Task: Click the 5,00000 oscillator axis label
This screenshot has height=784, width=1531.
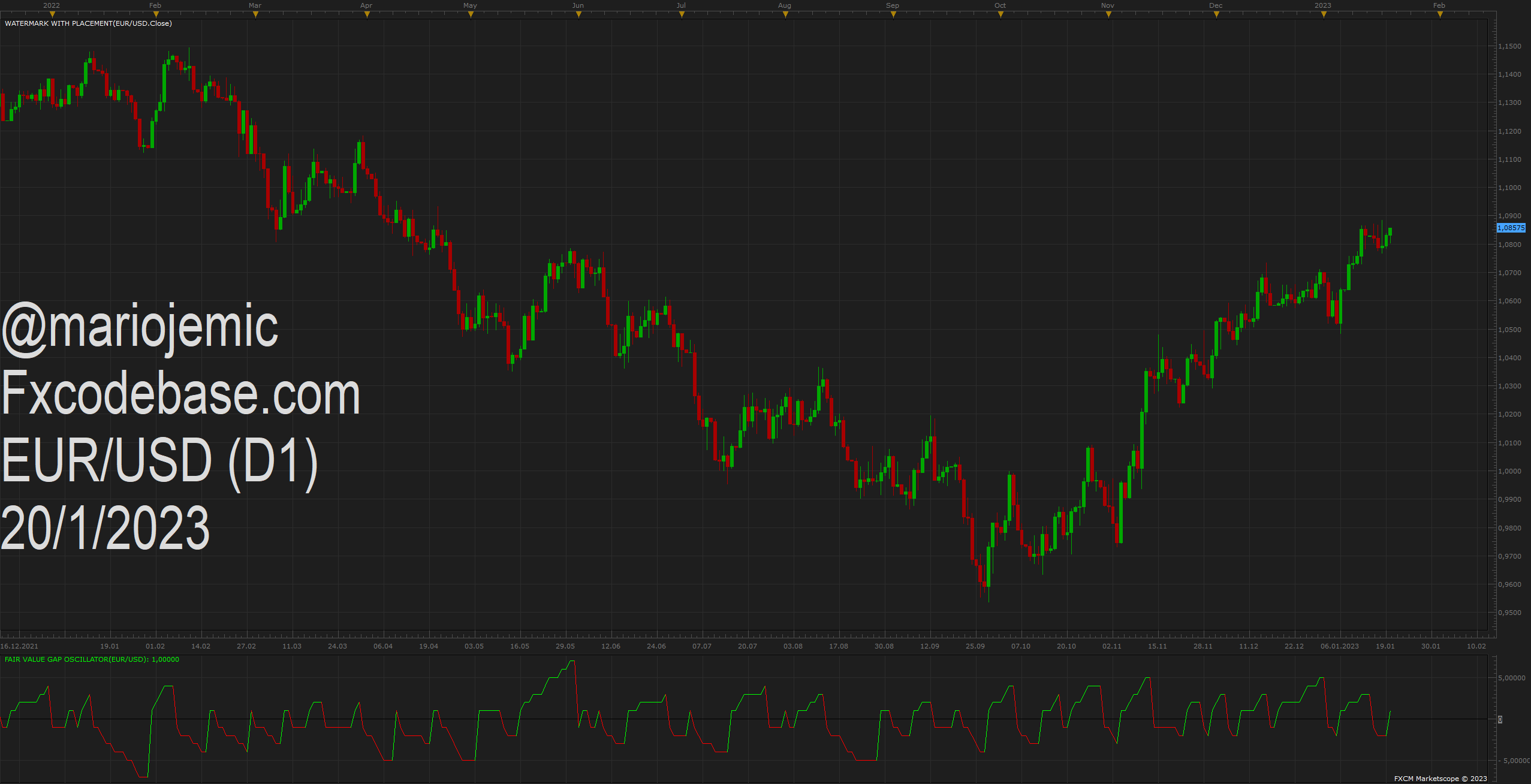Action: click(x=1512, y=678)
